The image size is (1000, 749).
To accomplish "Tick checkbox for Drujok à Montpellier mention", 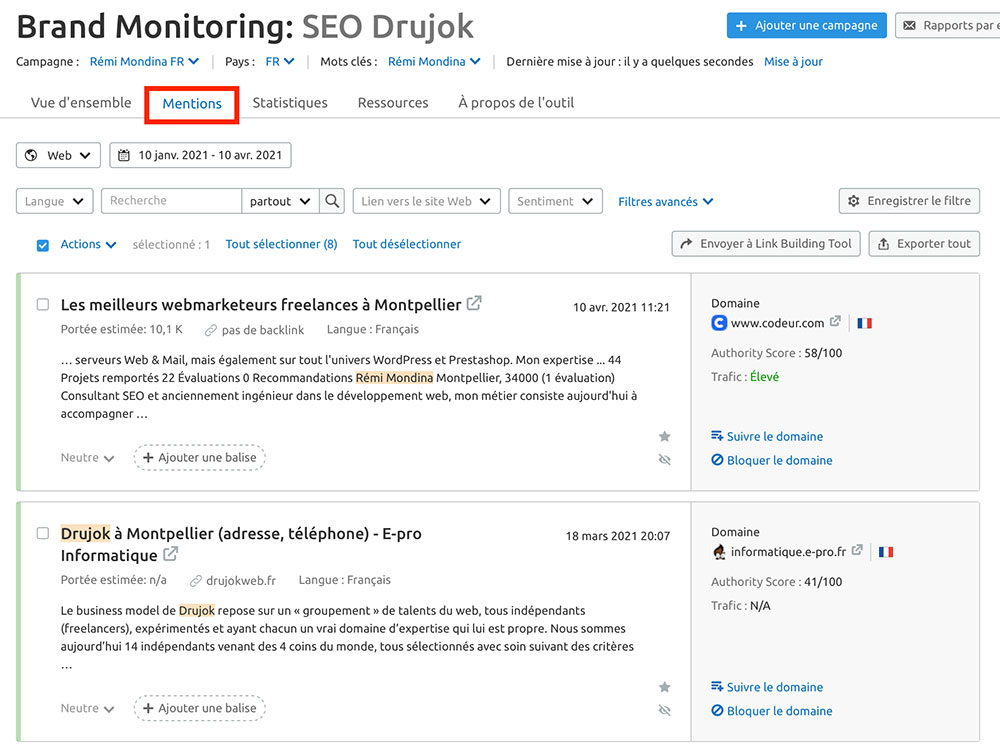I will pos(43,533).
